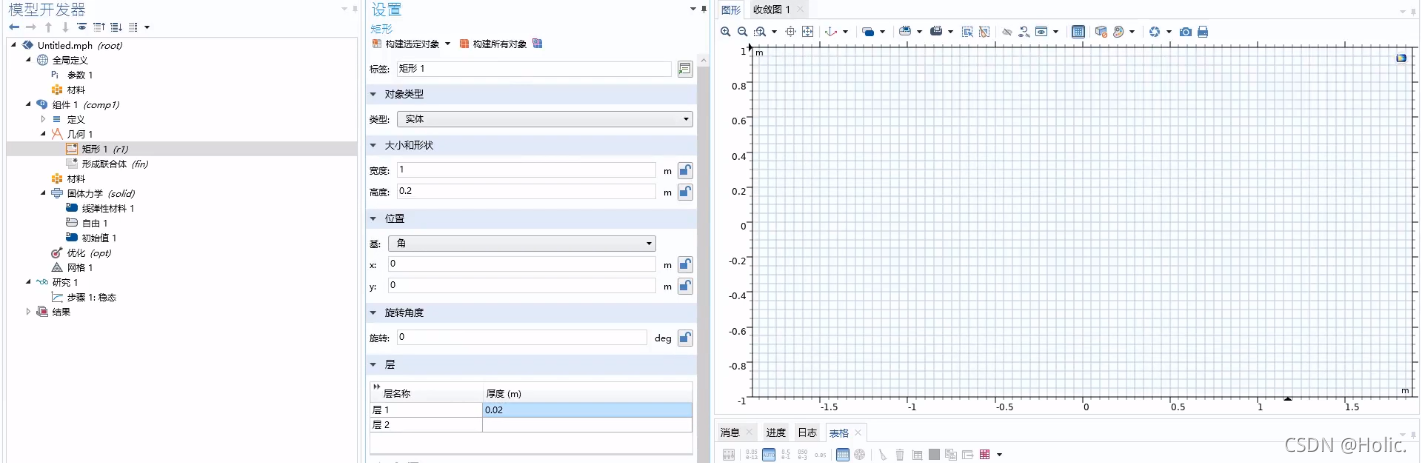Click the 宽度 input field
Image resolution: width=1421 pixels, height=463 pixels.
point(526,170)
